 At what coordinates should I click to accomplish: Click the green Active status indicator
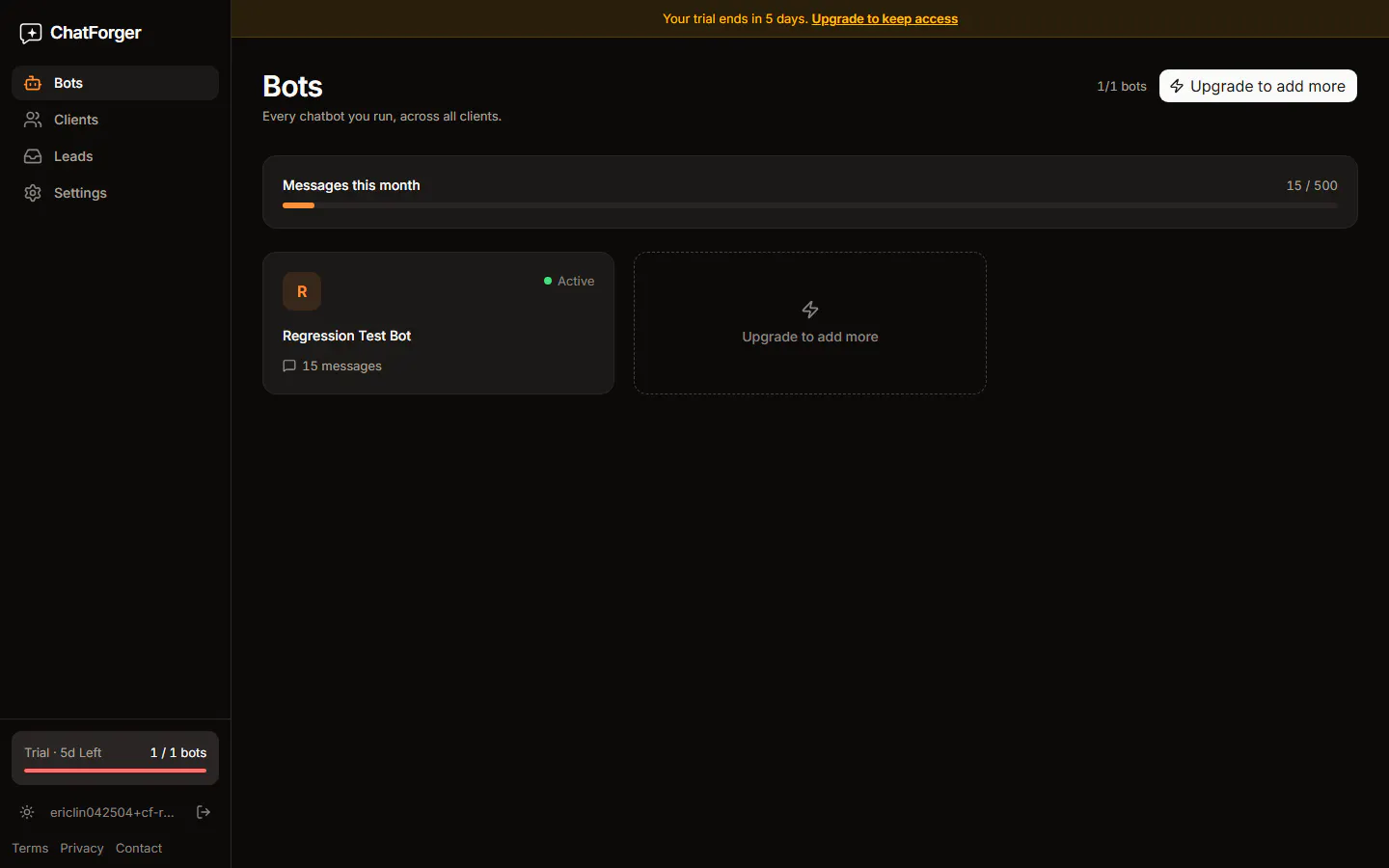point(569,281)
